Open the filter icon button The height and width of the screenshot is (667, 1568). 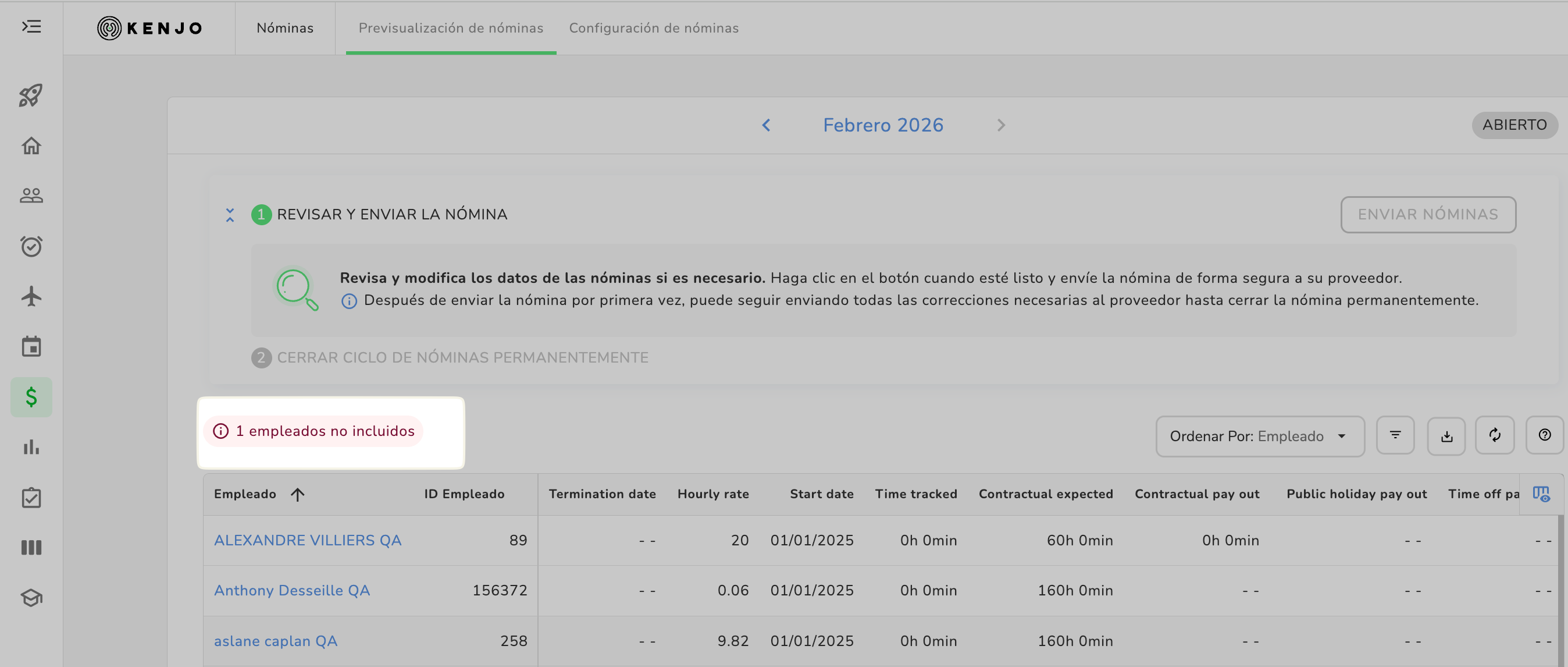(1395, 435)
